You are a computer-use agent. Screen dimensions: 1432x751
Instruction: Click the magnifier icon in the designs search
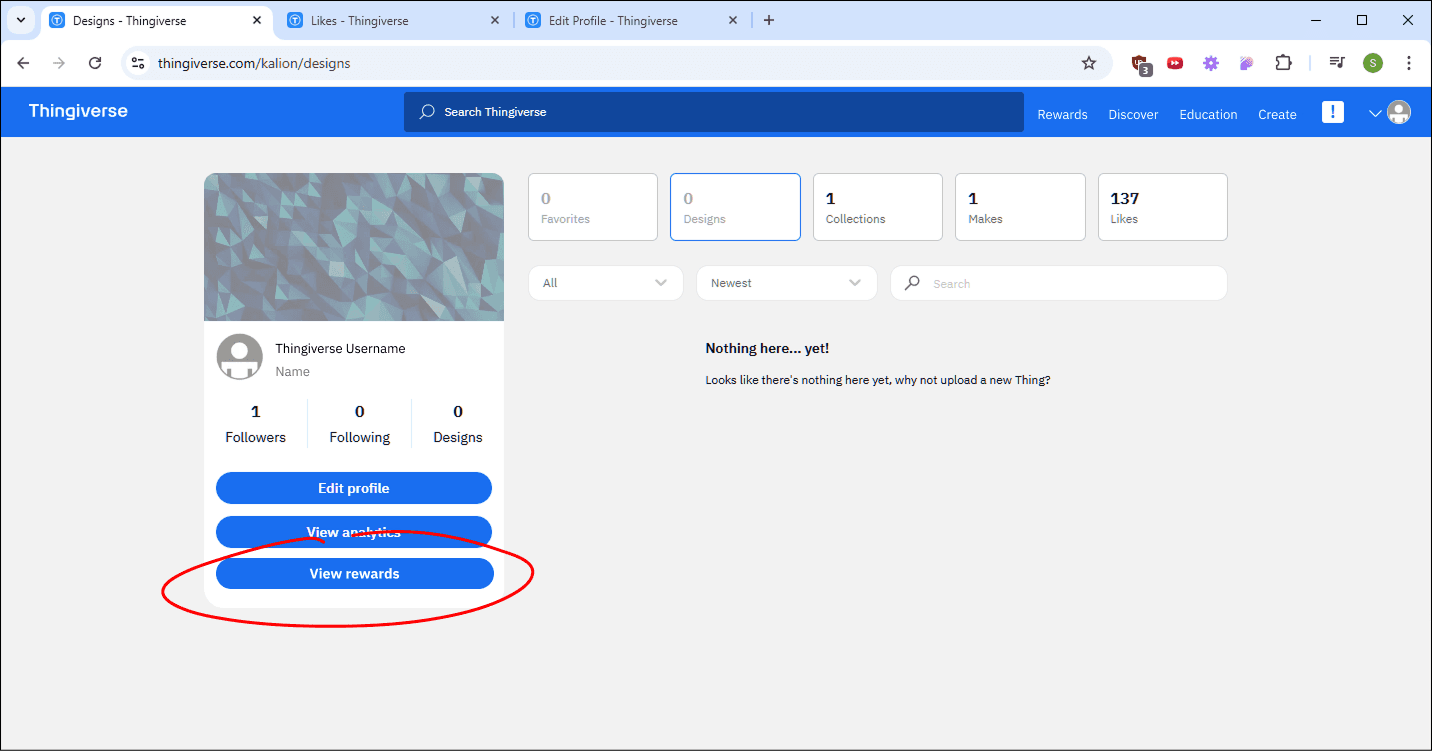912,283
